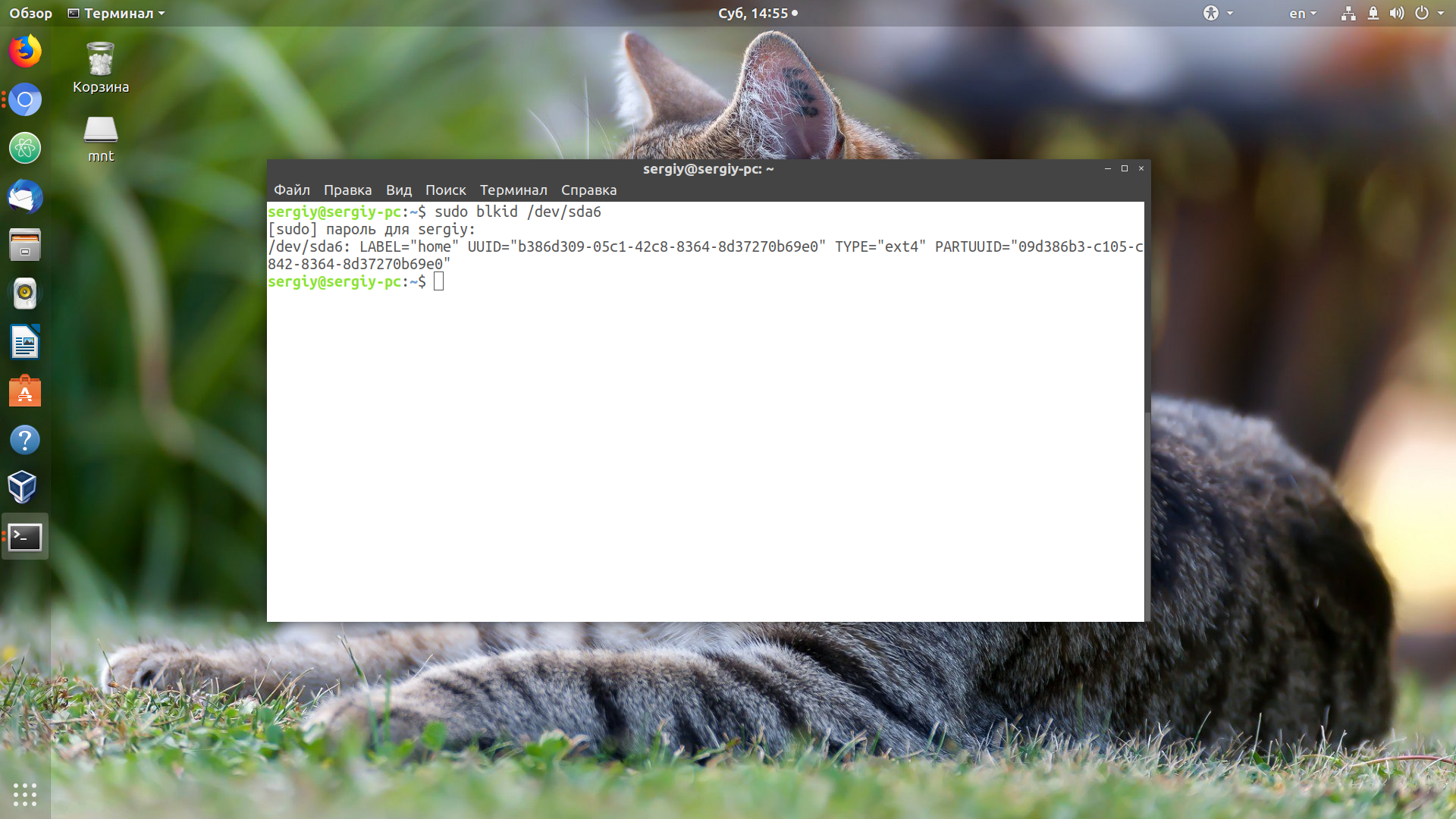Open the accessibility menu icon

pyautogui.click(x=1211, y=13)
